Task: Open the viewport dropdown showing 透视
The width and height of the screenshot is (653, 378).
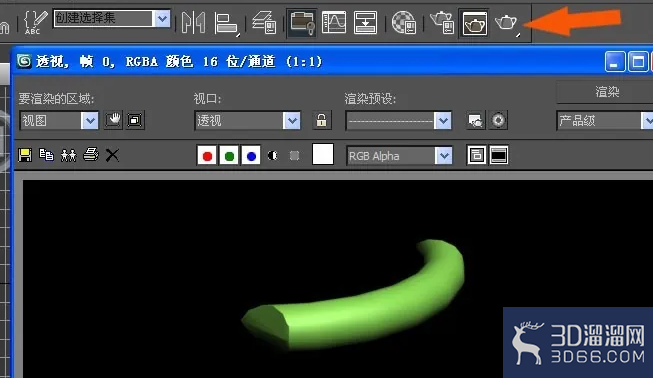Action: tap(247, 121)
